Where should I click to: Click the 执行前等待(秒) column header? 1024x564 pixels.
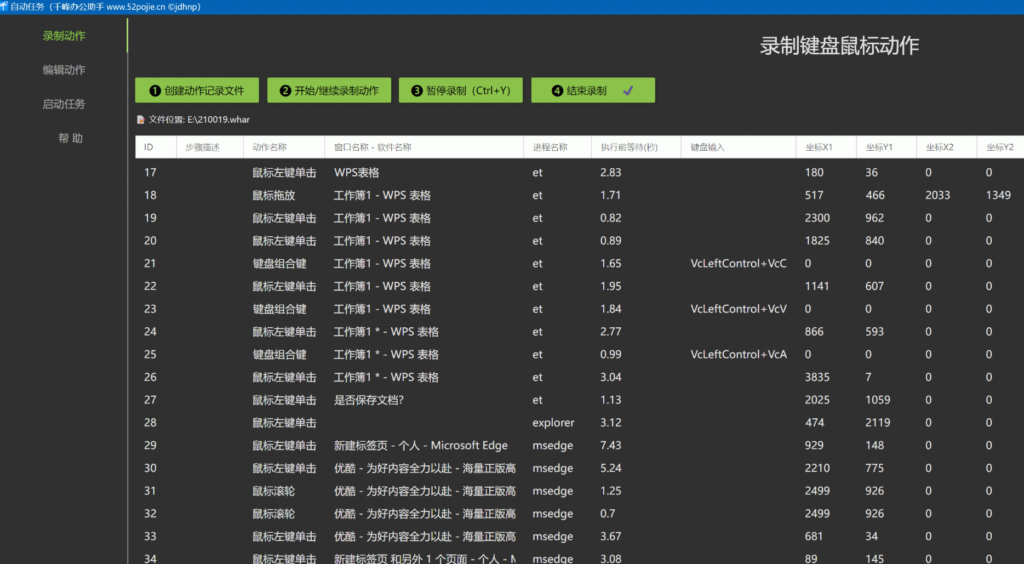tap(629, 147)
